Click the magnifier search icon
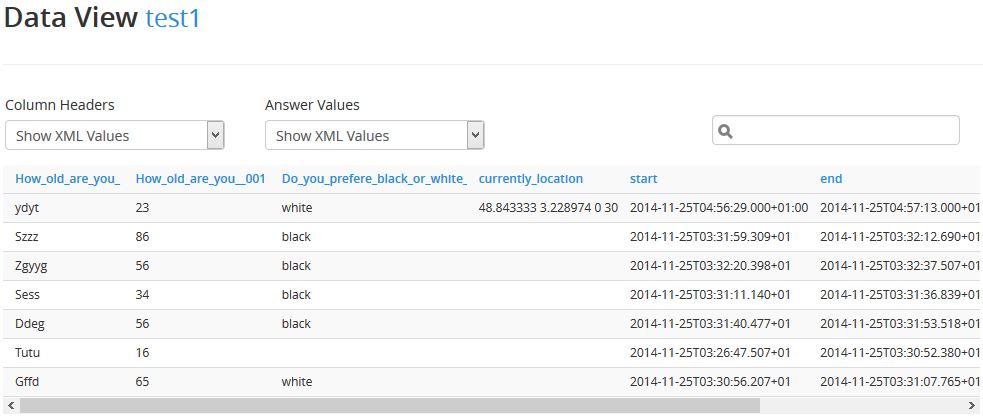The image size is (983, 420). click(725, 131)
